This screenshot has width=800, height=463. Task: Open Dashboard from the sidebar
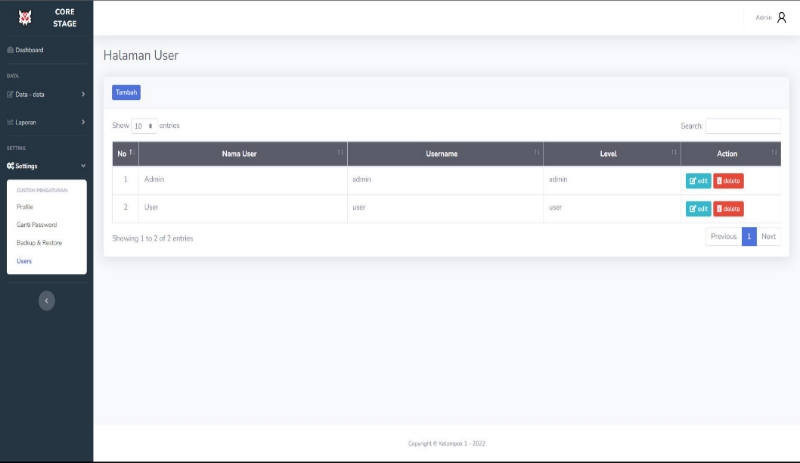30,50
